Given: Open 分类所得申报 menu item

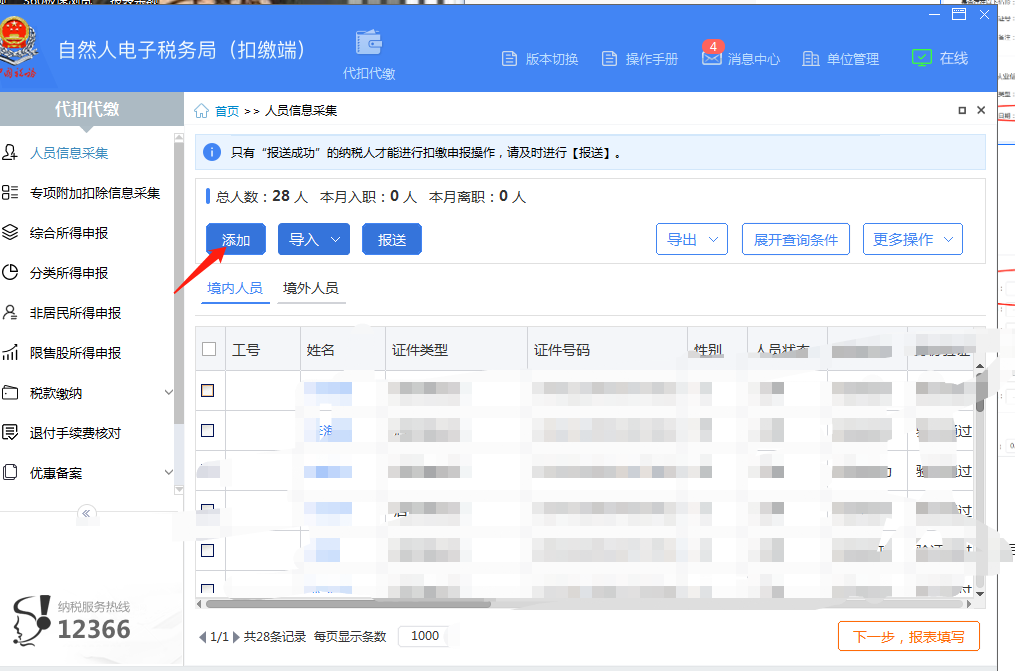Looking at the screenshot, I should click(x=69, y=273).
